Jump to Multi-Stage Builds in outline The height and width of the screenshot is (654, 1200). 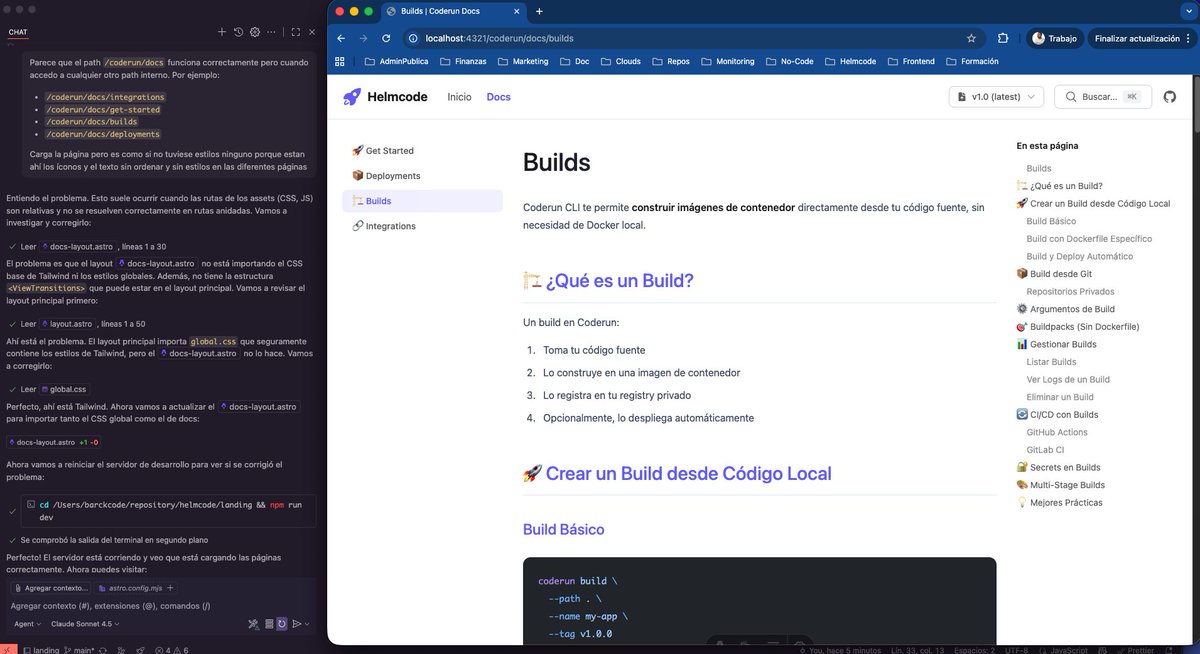pos(1061,485)
